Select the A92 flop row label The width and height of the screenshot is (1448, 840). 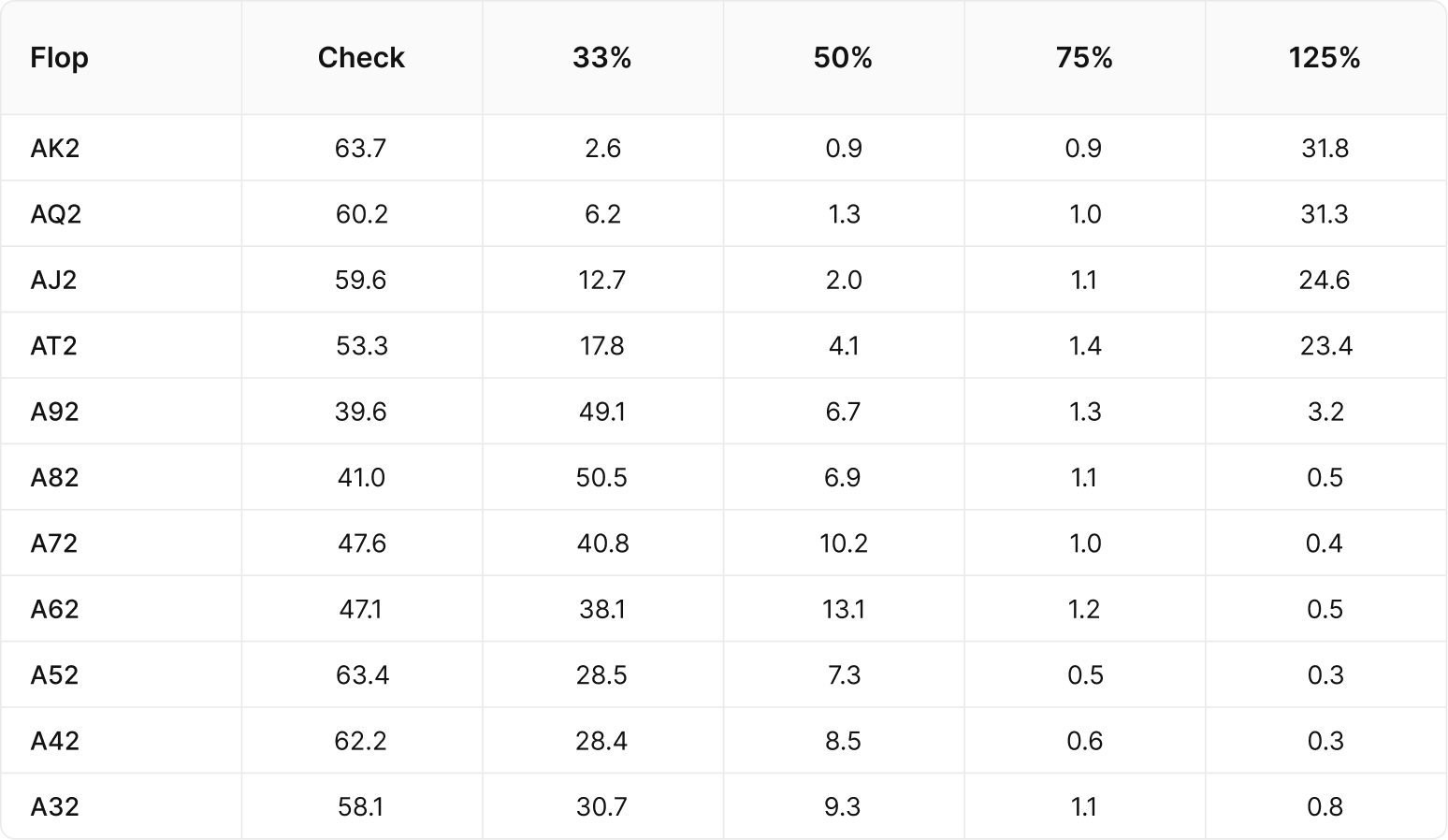pos(54,412)
